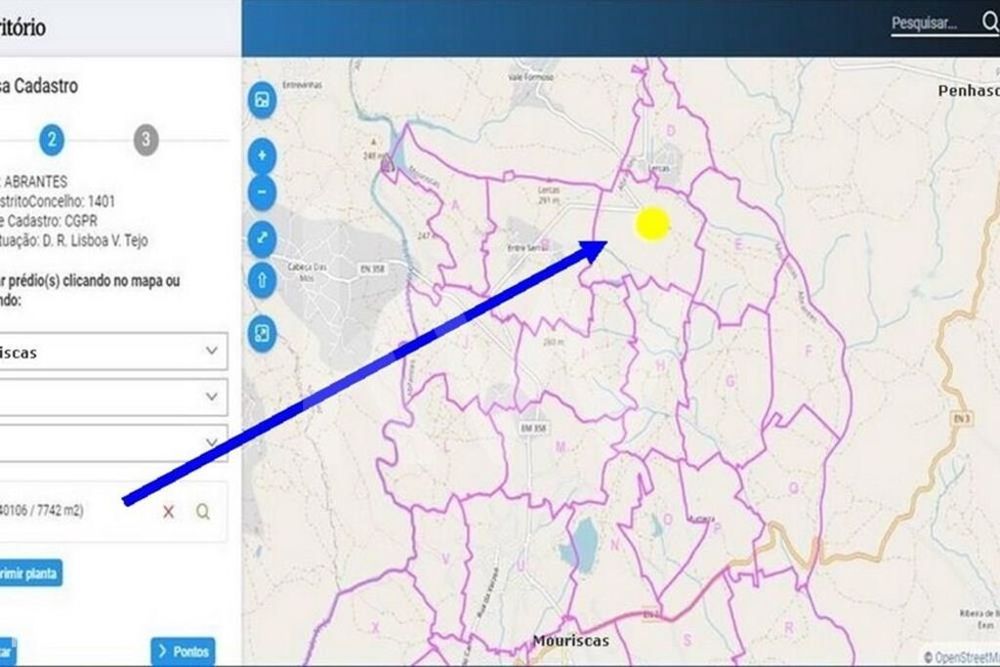
Task: Zoom out with the minus map button
Action: [x=262, y=192]
